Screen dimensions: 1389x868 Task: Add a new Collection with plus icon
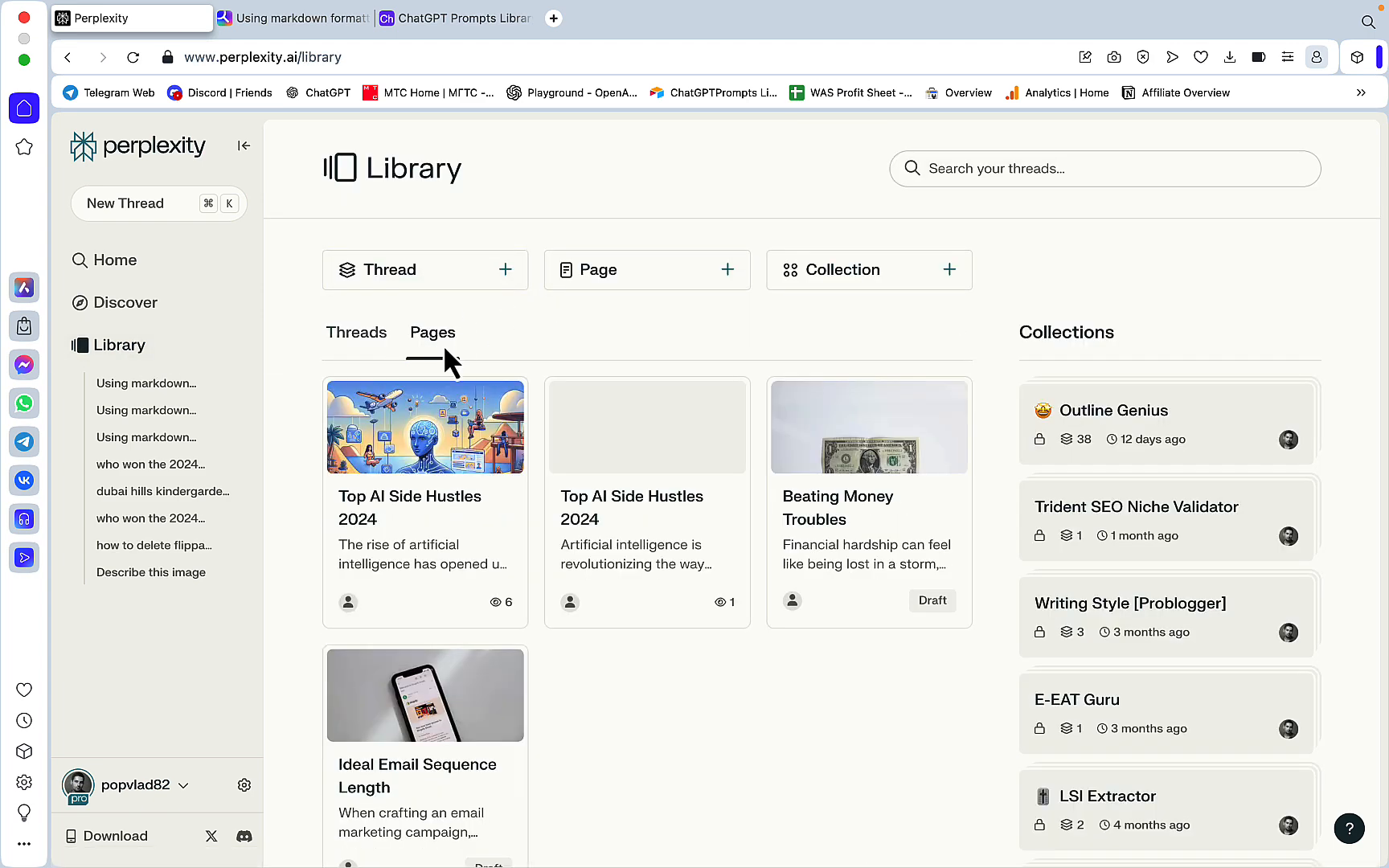[949, 269]
